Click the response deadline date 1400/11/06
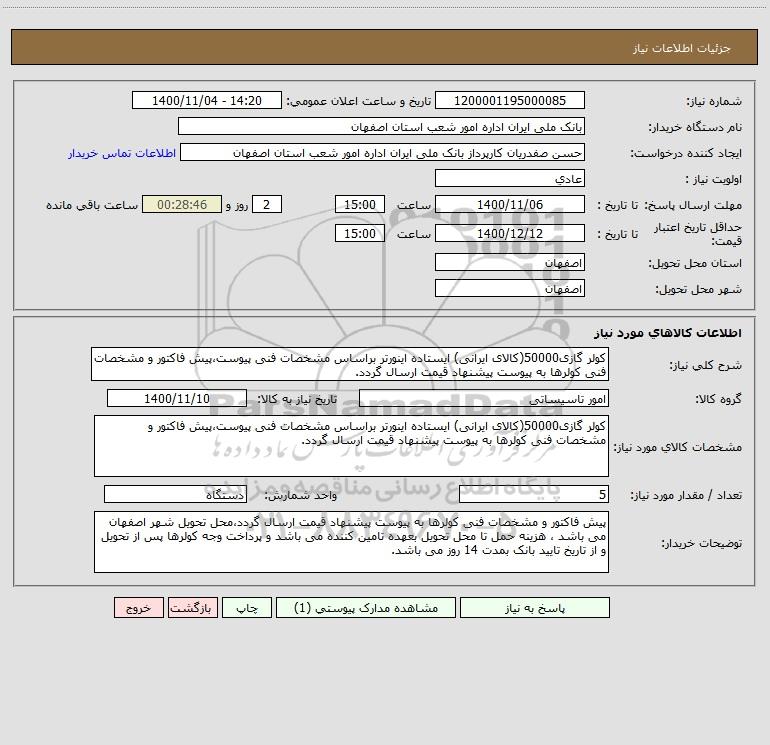 pos(510,204)
